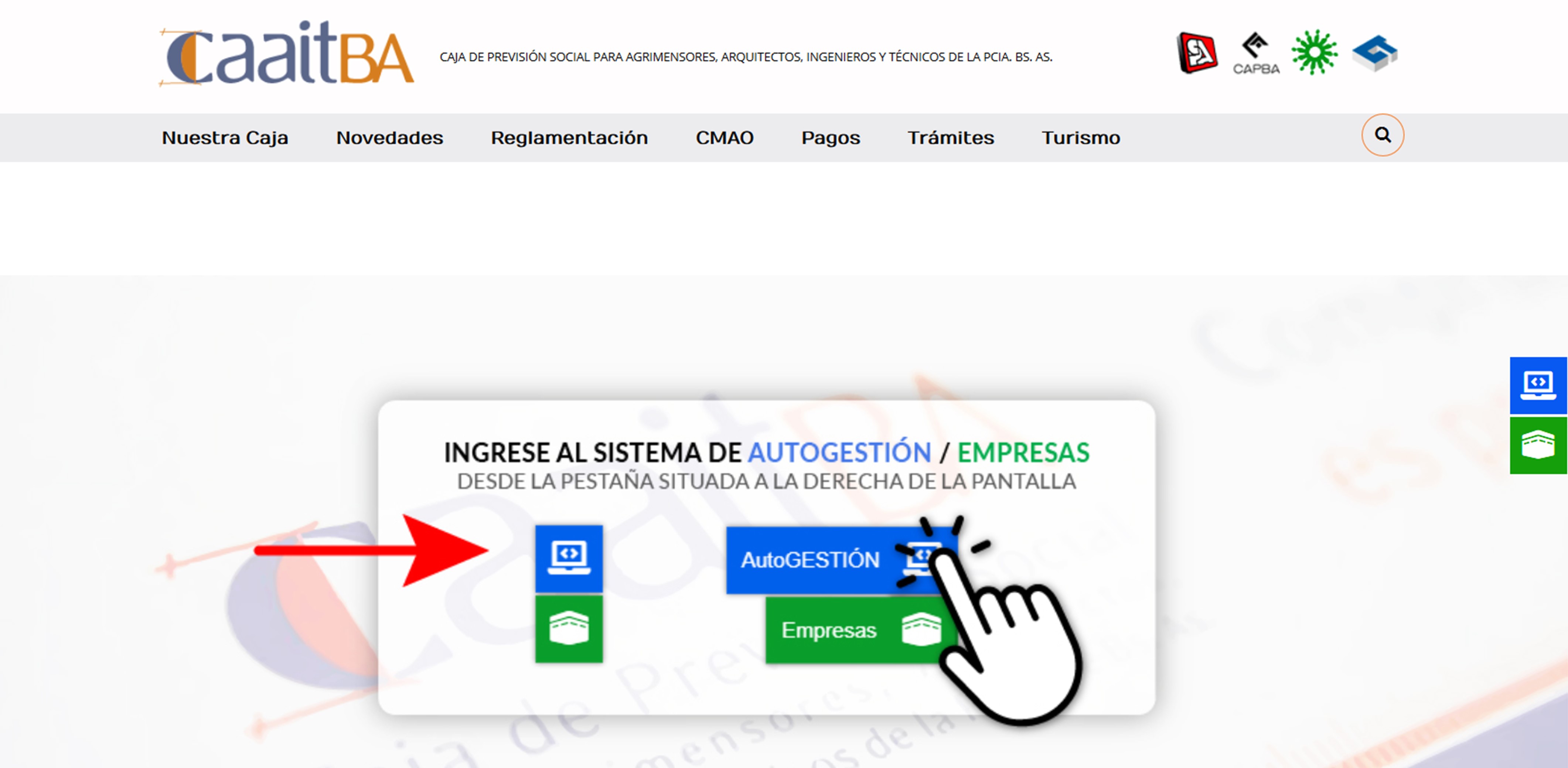Open the CAPBA partner logo
The width and height of the screenshot is (1568, 768).
(1256, 54)
